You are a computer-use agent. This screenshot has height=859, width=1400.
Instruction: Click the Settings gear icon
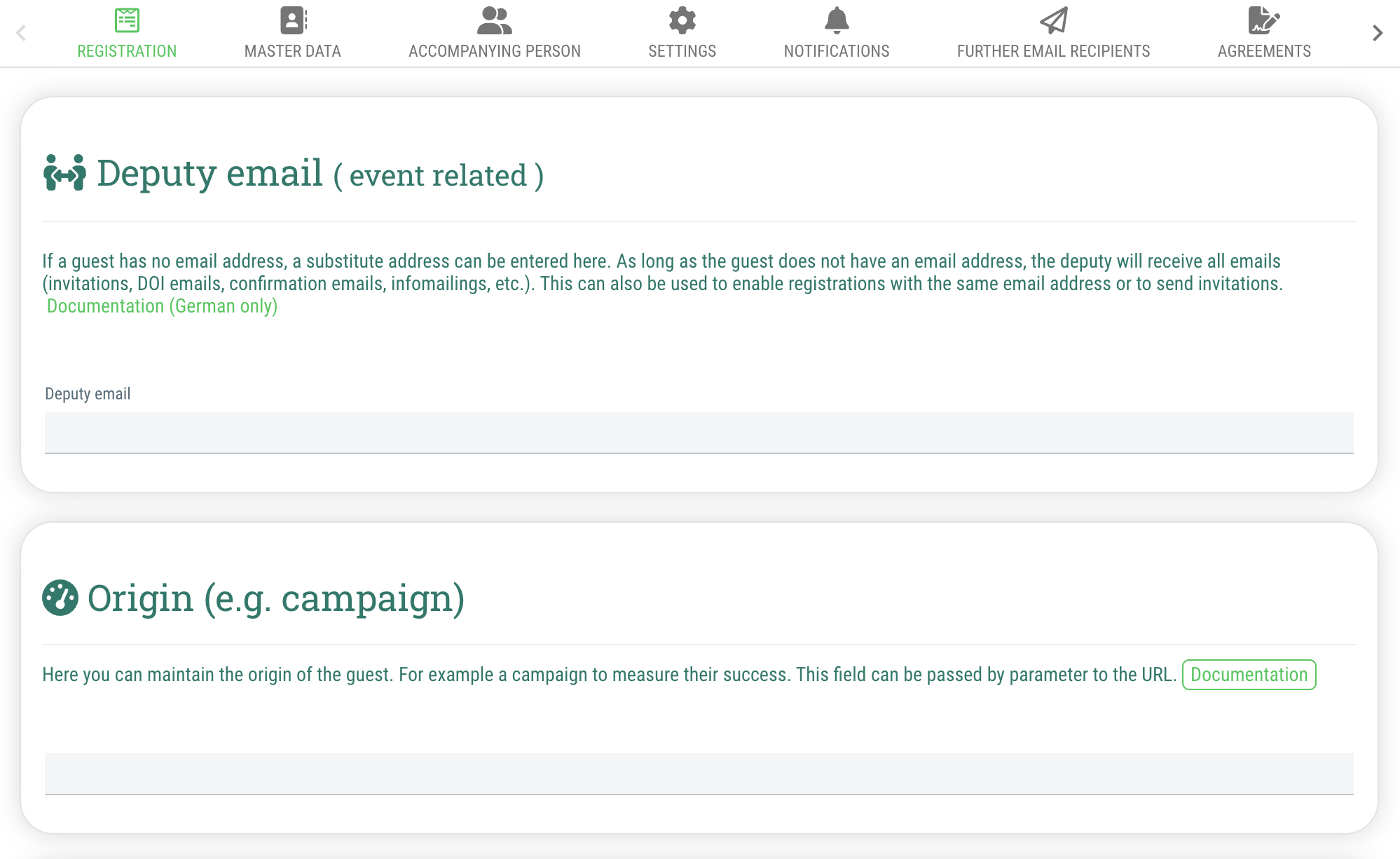coord(682,20)
